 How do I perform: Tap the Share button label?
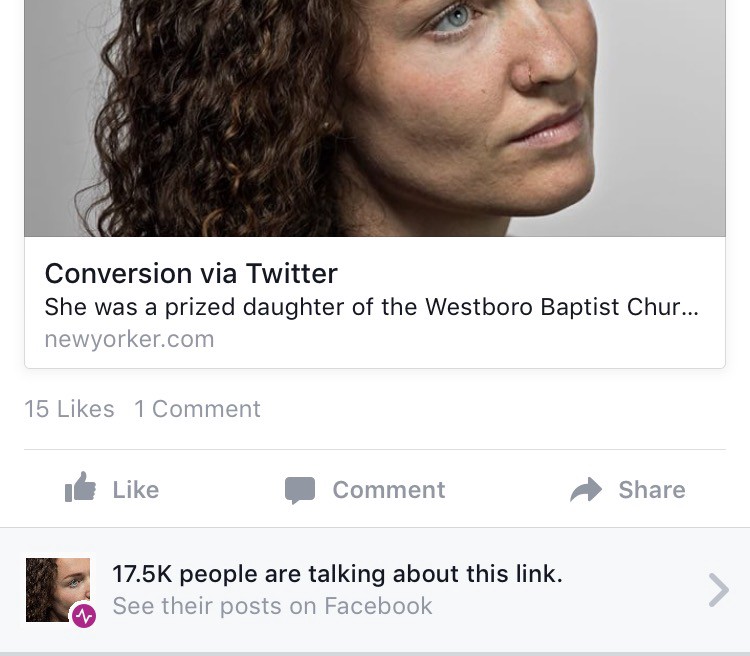[x=652, y=489]
